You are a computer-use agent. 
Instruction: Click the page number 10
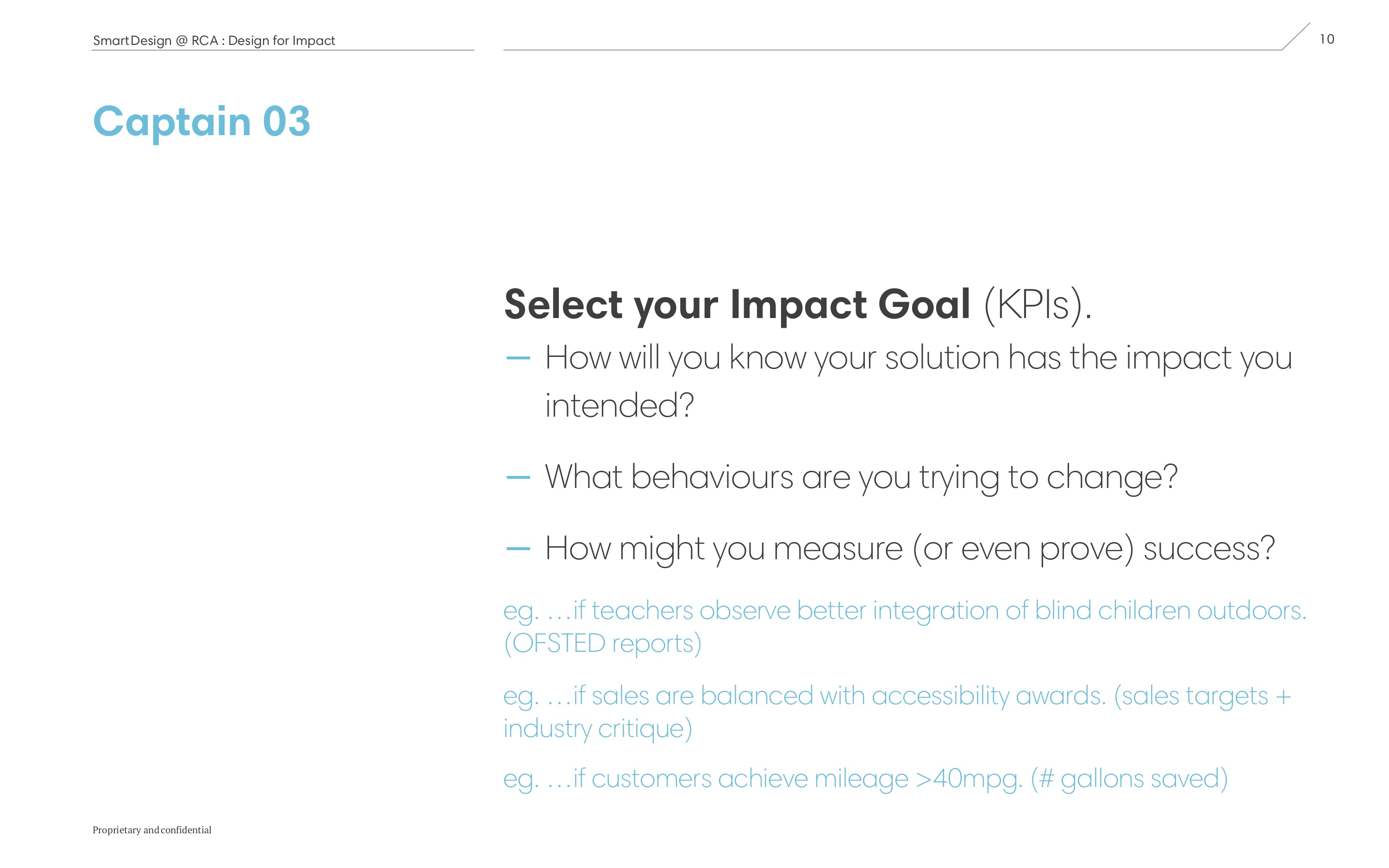(1326, 39)
